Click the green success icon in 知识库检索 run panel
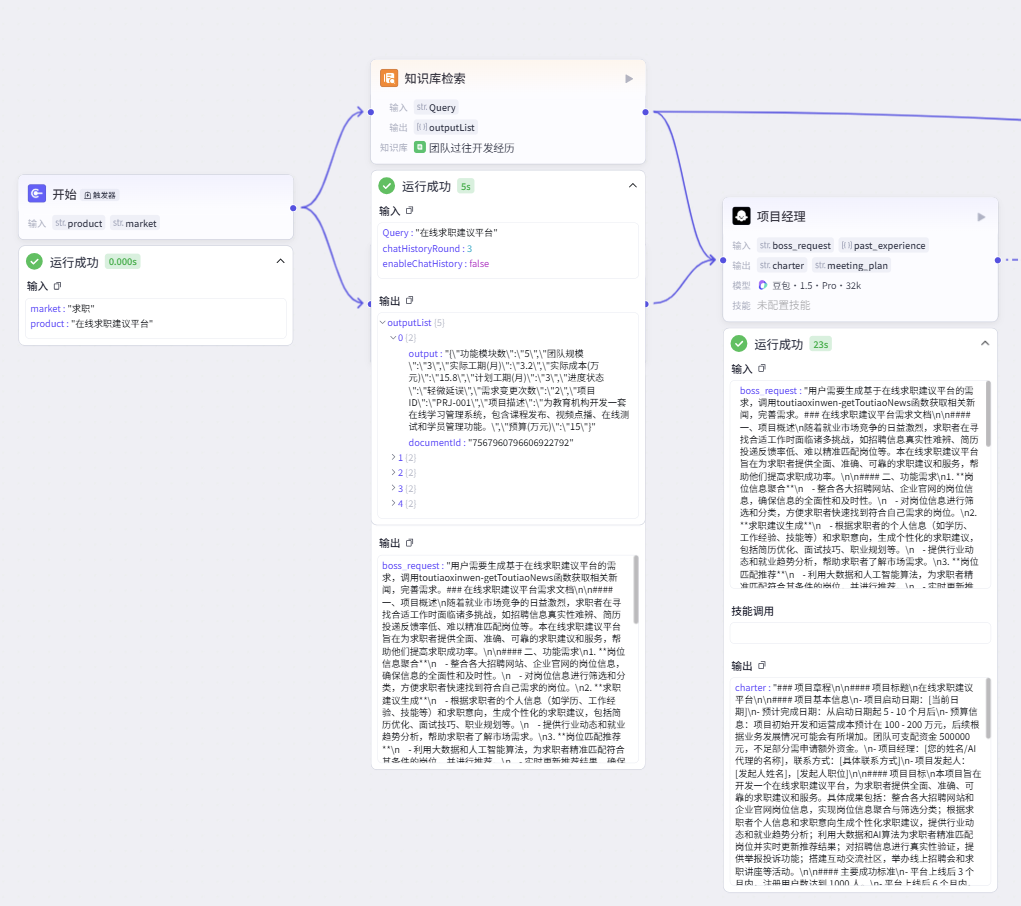 click(387, 186)
